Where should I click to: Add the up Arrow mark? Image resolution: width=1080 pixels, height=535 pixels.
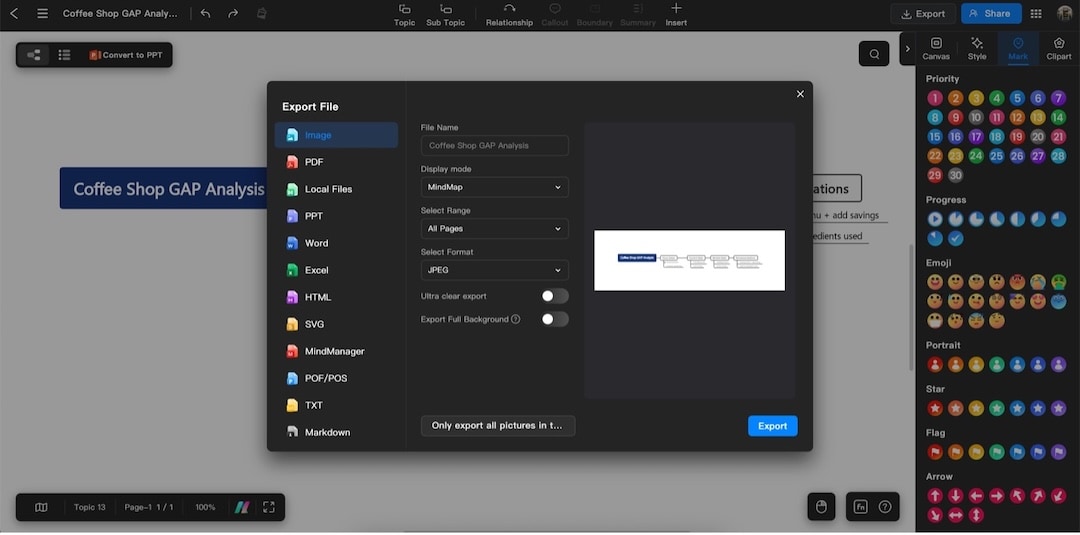(x=935, y=496)
